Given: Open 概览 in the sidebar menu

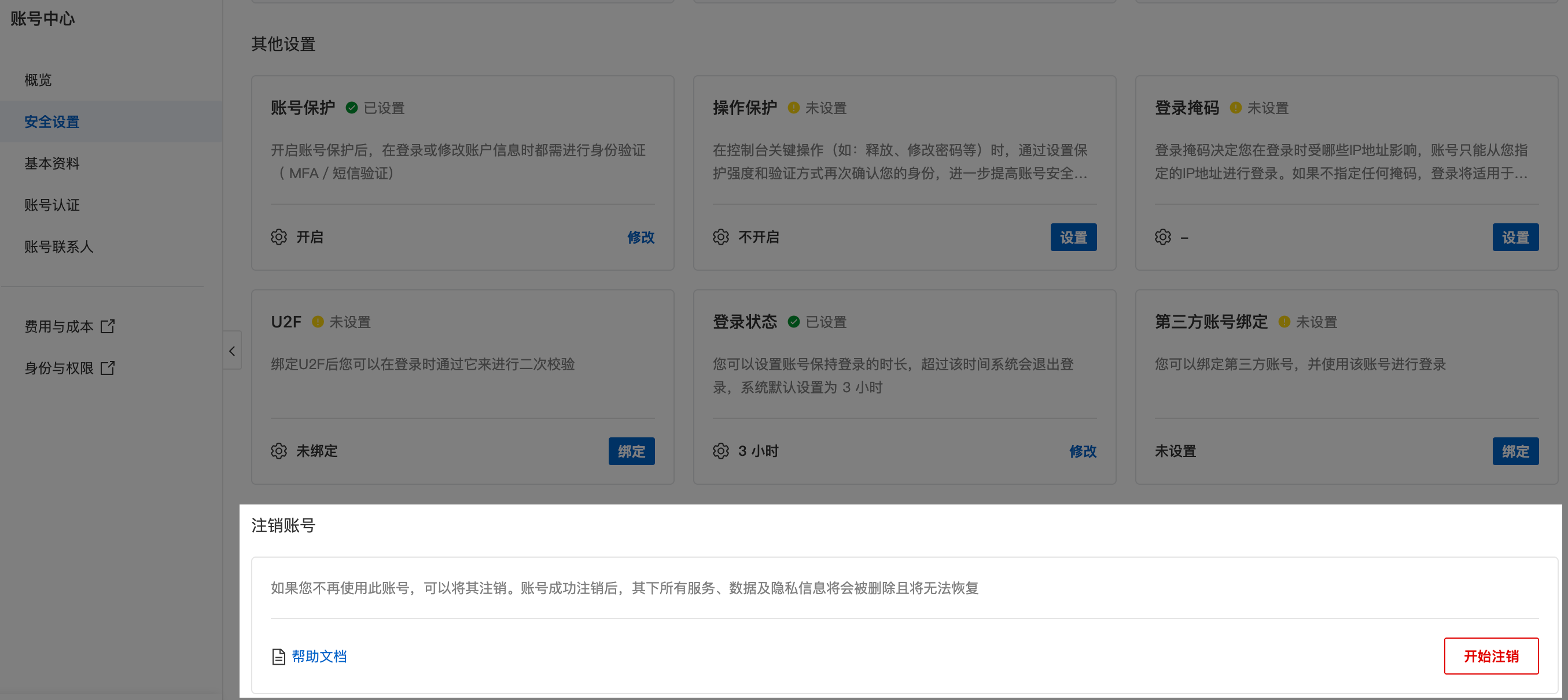Looking at the screenshot, I should [38, 80].
